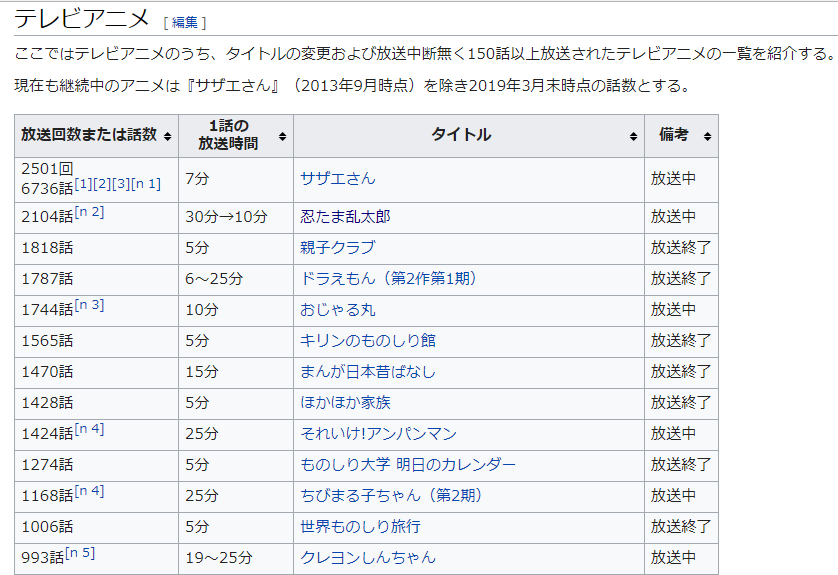Select the 1470話 cell
The height and width of the screenshot is (575, 838).
click(x=96, y=372)
